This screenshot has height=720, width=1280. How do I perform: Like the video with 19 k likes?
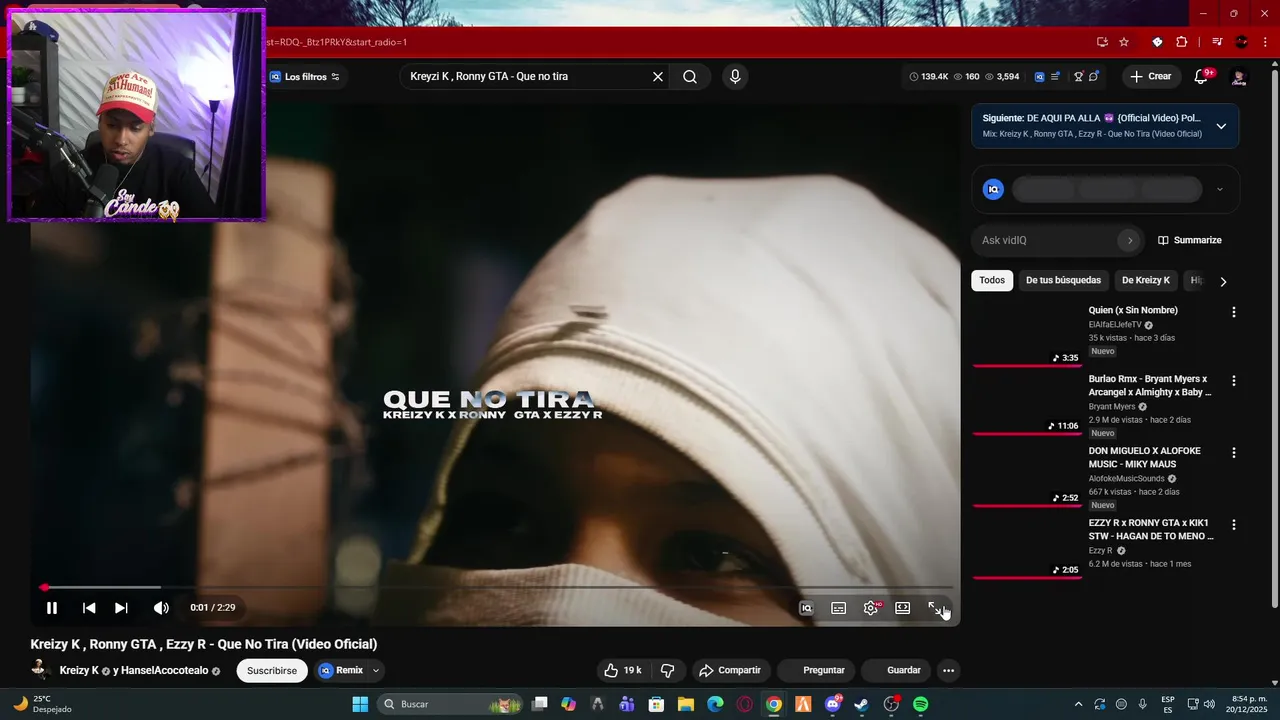pyautogui.click(x=621, y=670)
